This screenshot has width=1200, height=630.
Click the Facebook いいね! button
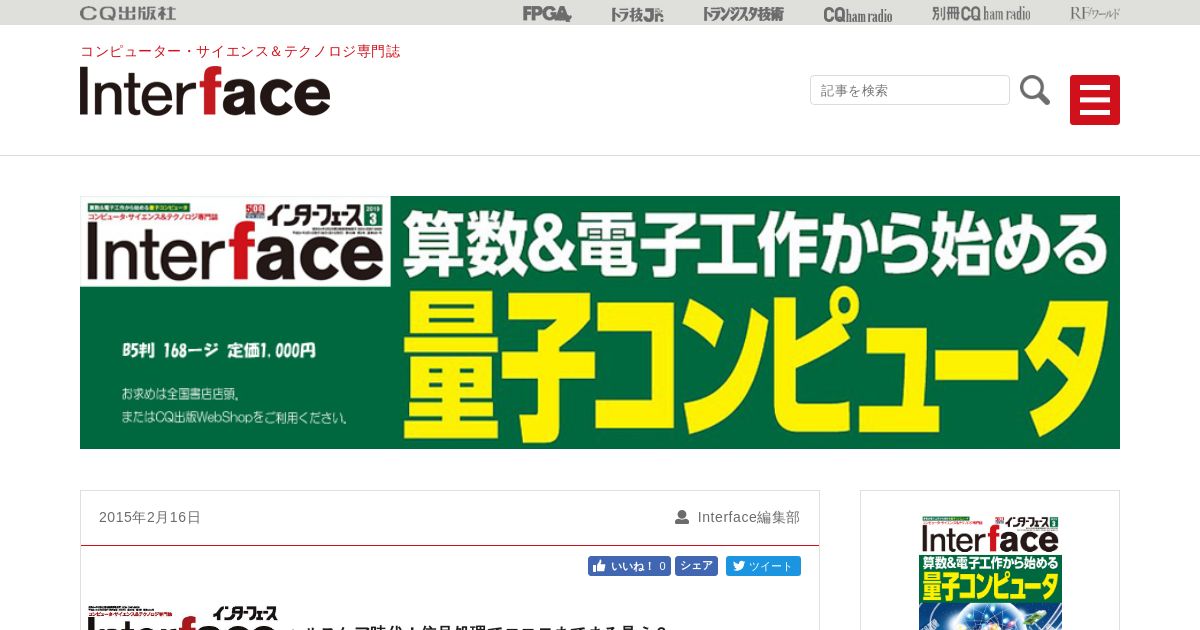629,566
